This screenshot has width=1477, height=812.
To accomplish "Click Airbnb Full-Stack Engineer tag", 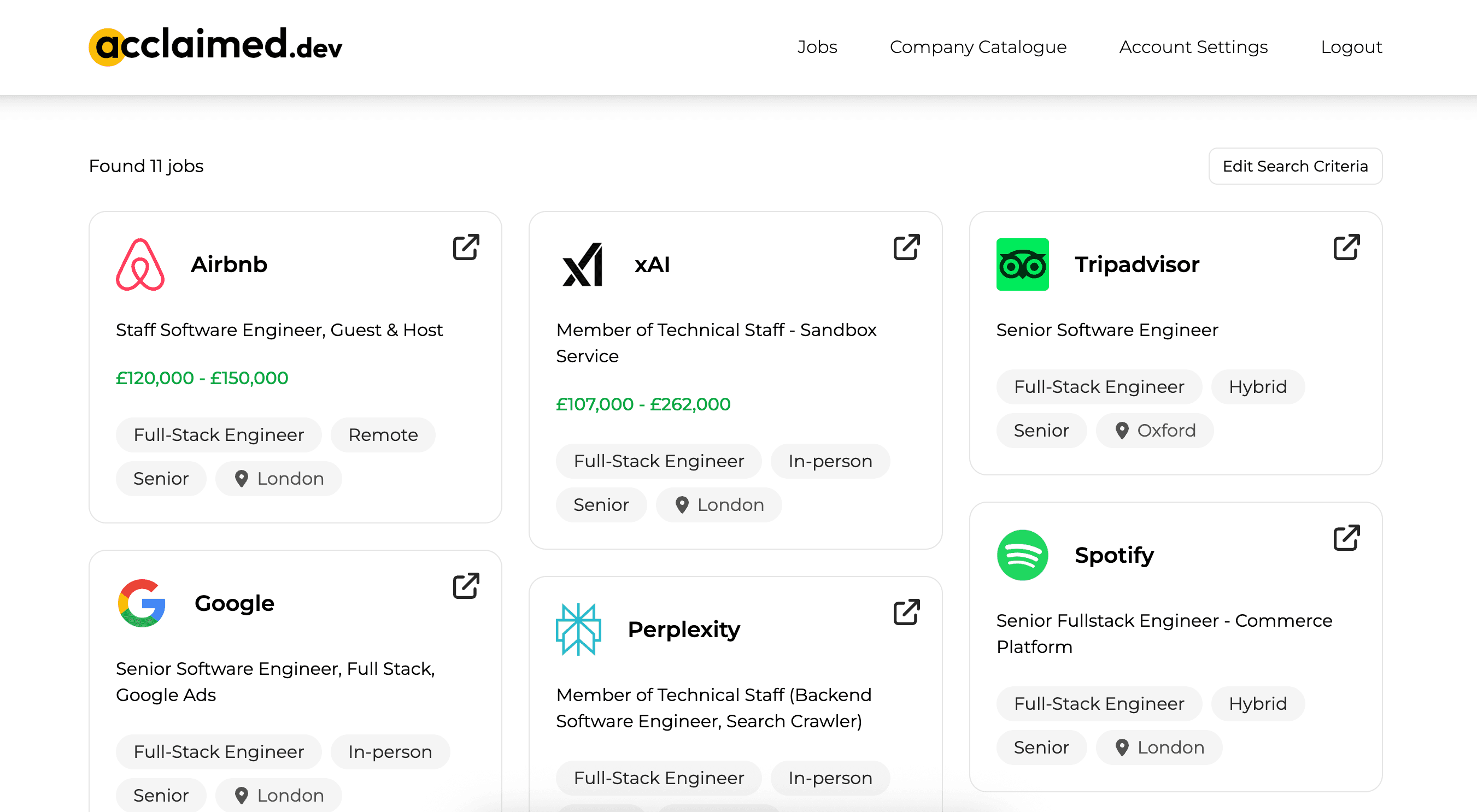I will (x=219, y=435).
